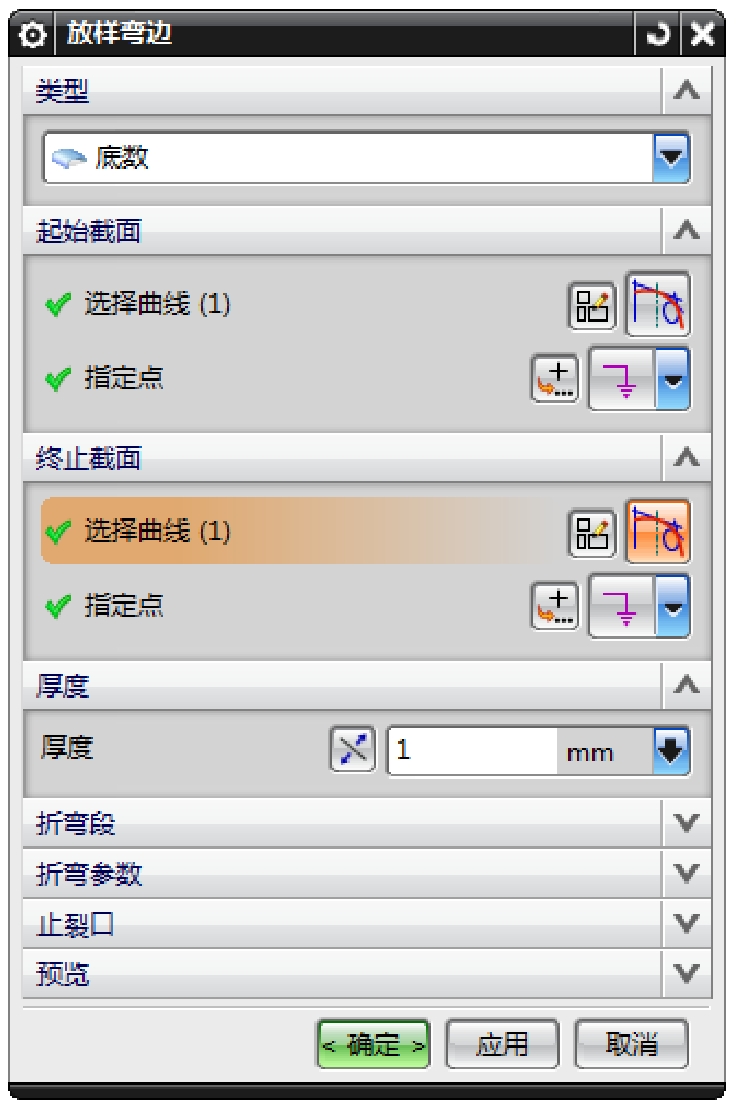Expand the 折弯参数 section

(x=366, y=874)
